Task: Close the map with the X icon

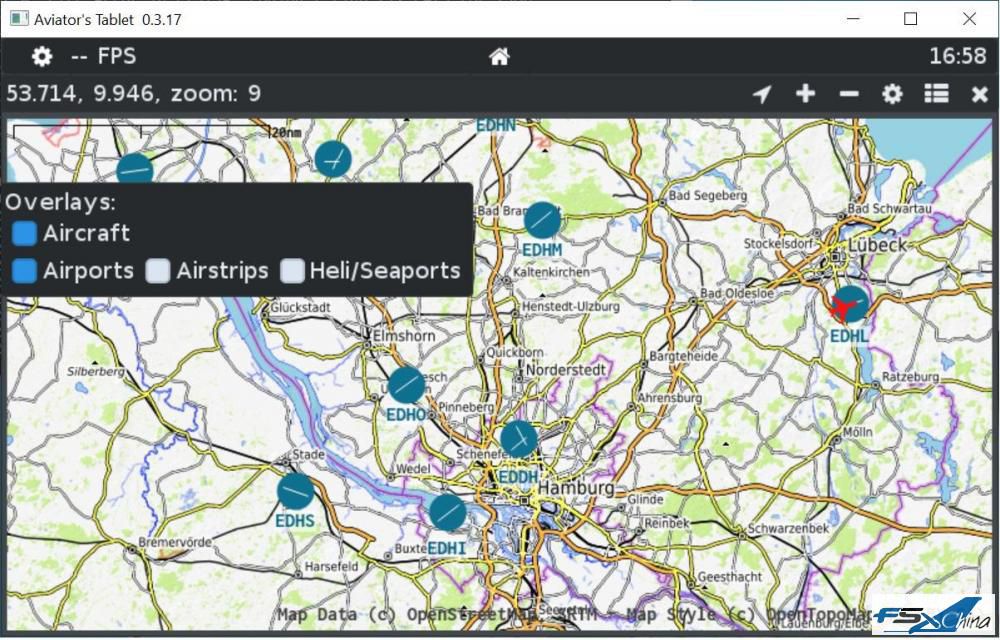Action: point(980,94)
